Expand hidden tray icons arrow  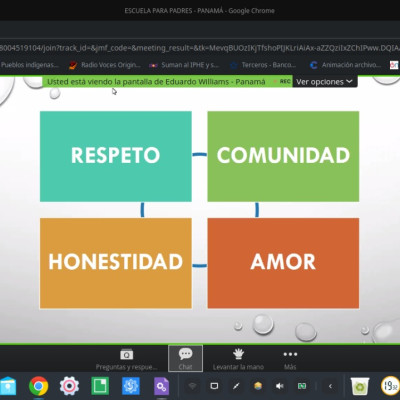[330, 386]
